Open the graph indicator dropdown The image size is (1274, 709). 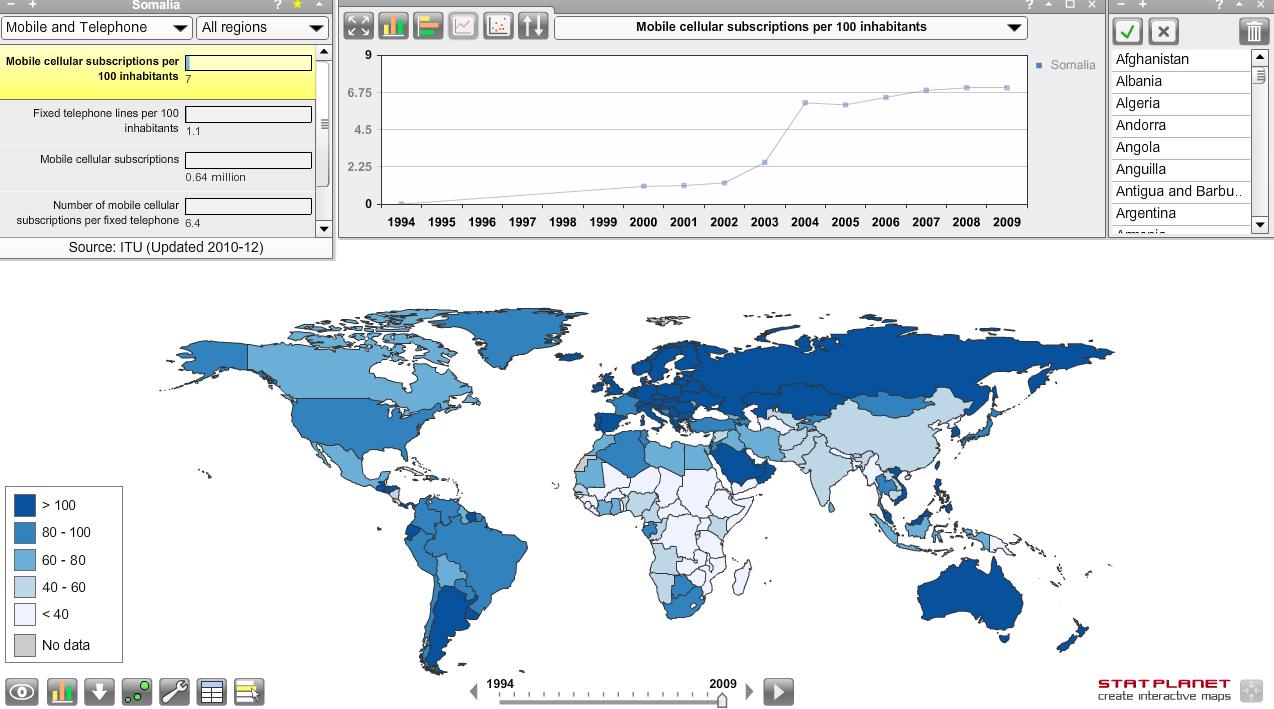(790, 27)
